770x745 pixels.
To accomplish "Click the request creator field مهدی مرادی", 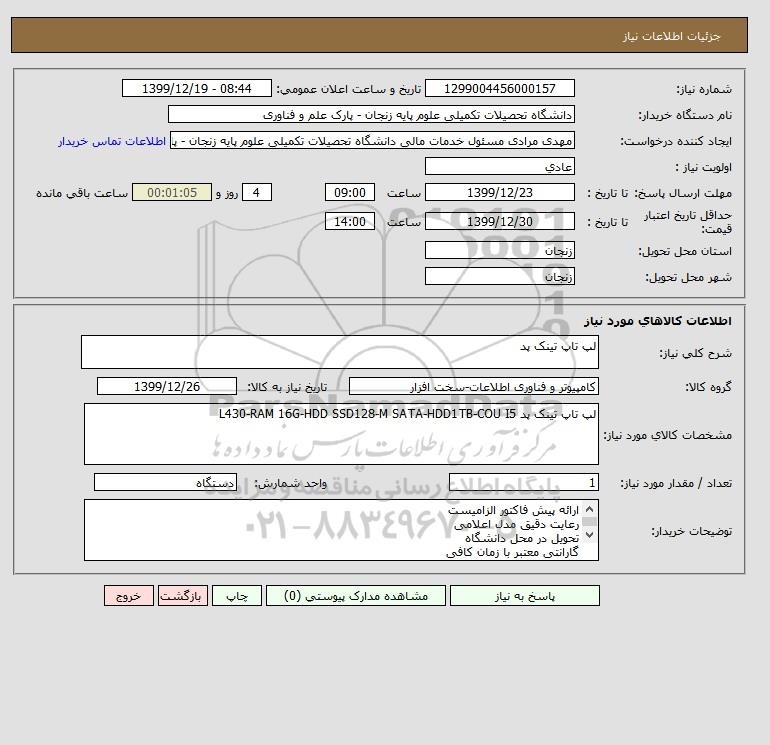I will tap(372, 141).
